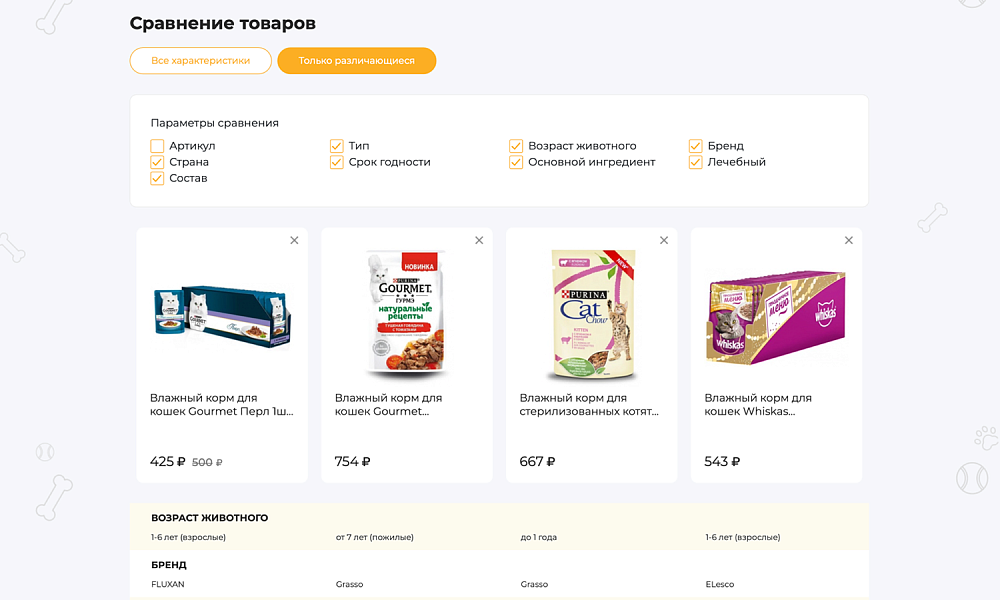Disable the Срок годности checkbox

point(337,162)
